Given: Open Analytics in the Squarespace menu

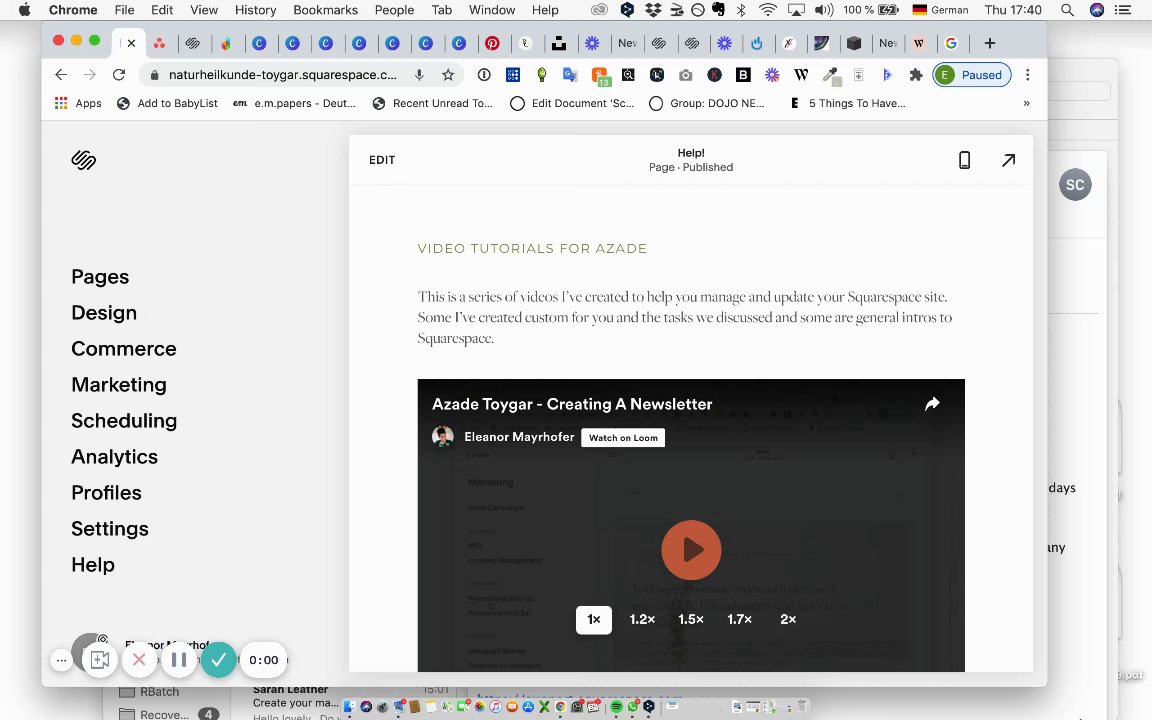Looking at the screenshot, I should [x=115, y=457].
